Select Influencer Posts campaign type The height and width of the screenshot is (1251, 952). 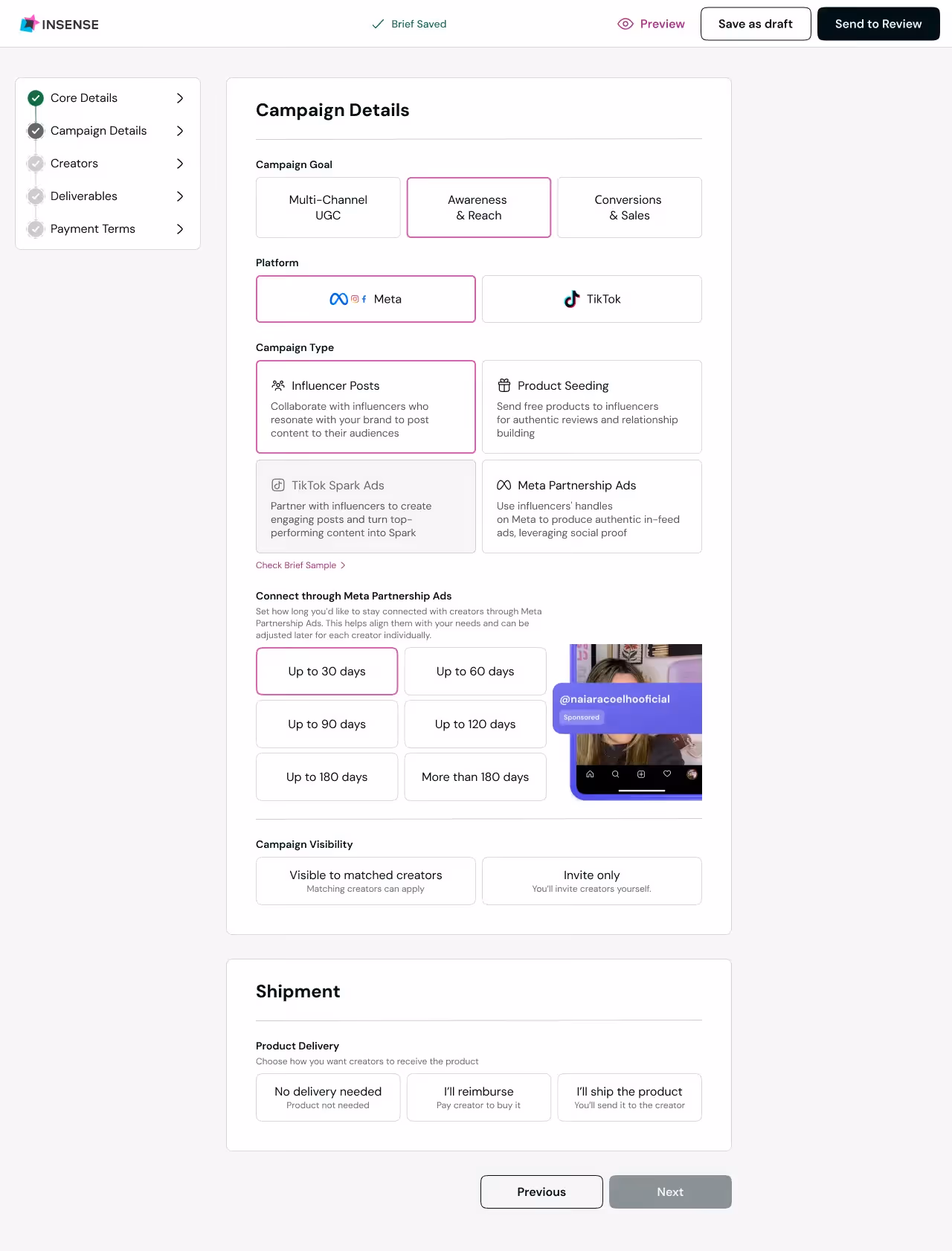click(x=366, y=407)
